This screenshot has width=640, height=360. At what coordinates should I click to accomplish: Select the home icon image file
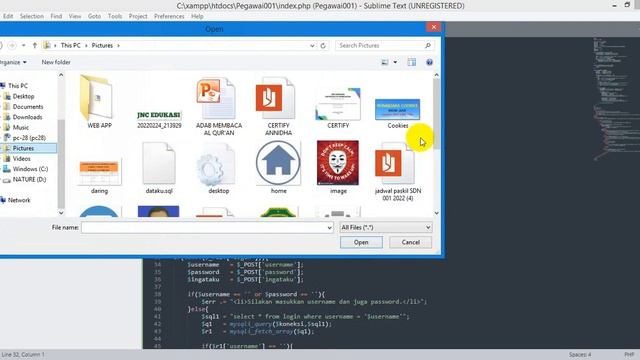(x=278, y=167)
